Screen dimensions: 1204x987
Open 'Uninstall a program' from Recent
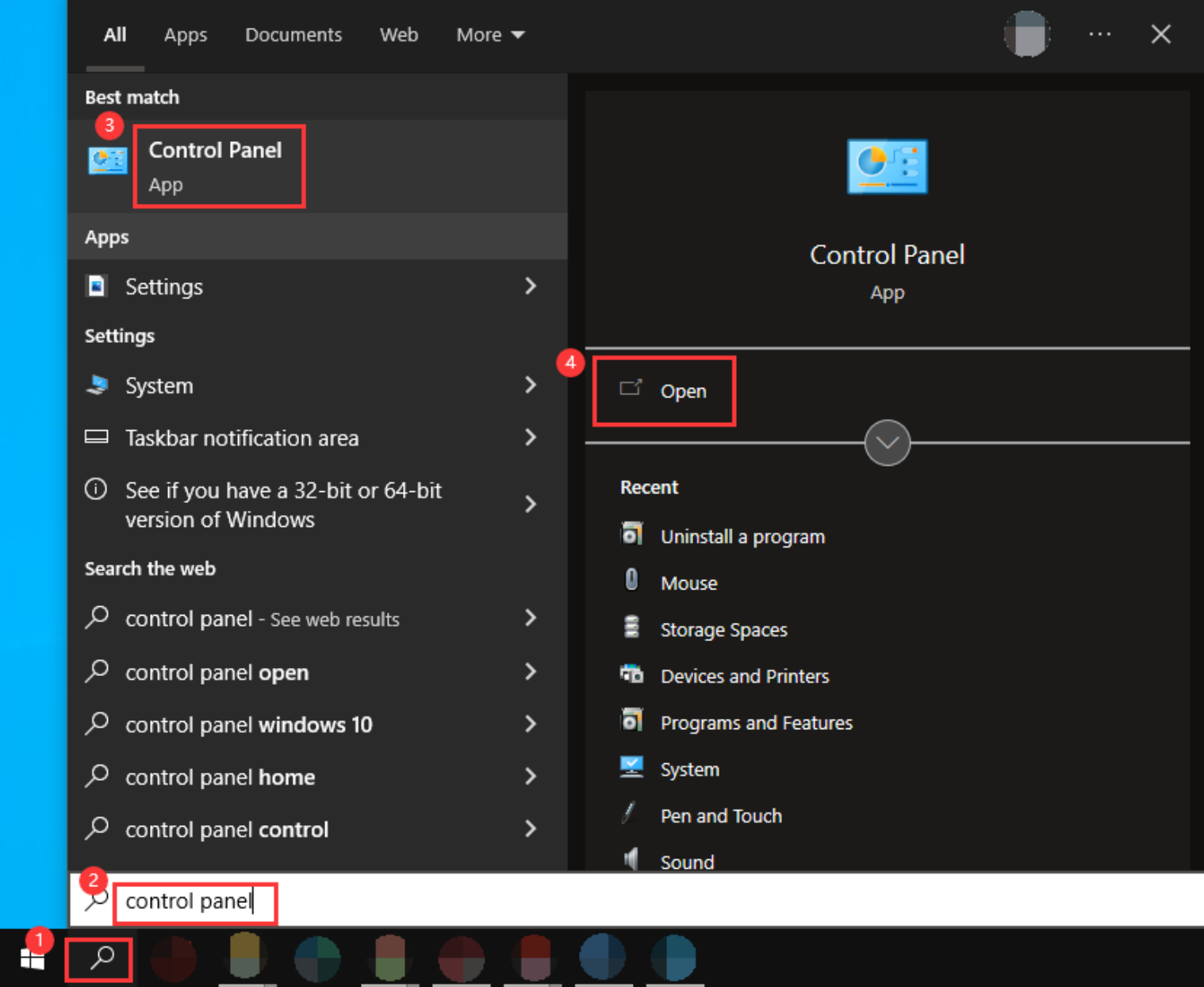click(x=742, y=536)
